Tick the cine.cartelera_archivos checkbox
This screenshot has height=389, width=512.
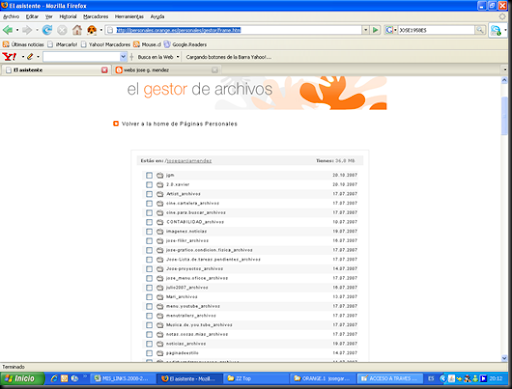click(x=149, y=203)
